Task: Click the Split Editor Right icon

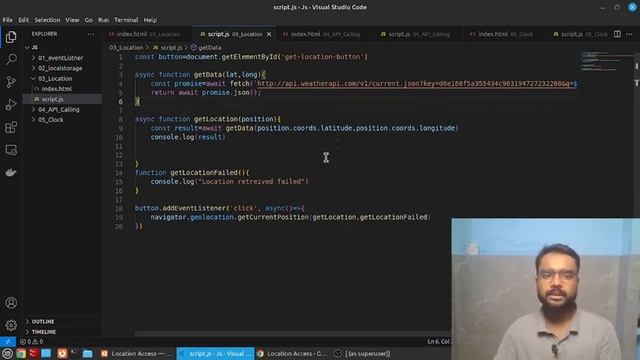Action: point(617,34)
